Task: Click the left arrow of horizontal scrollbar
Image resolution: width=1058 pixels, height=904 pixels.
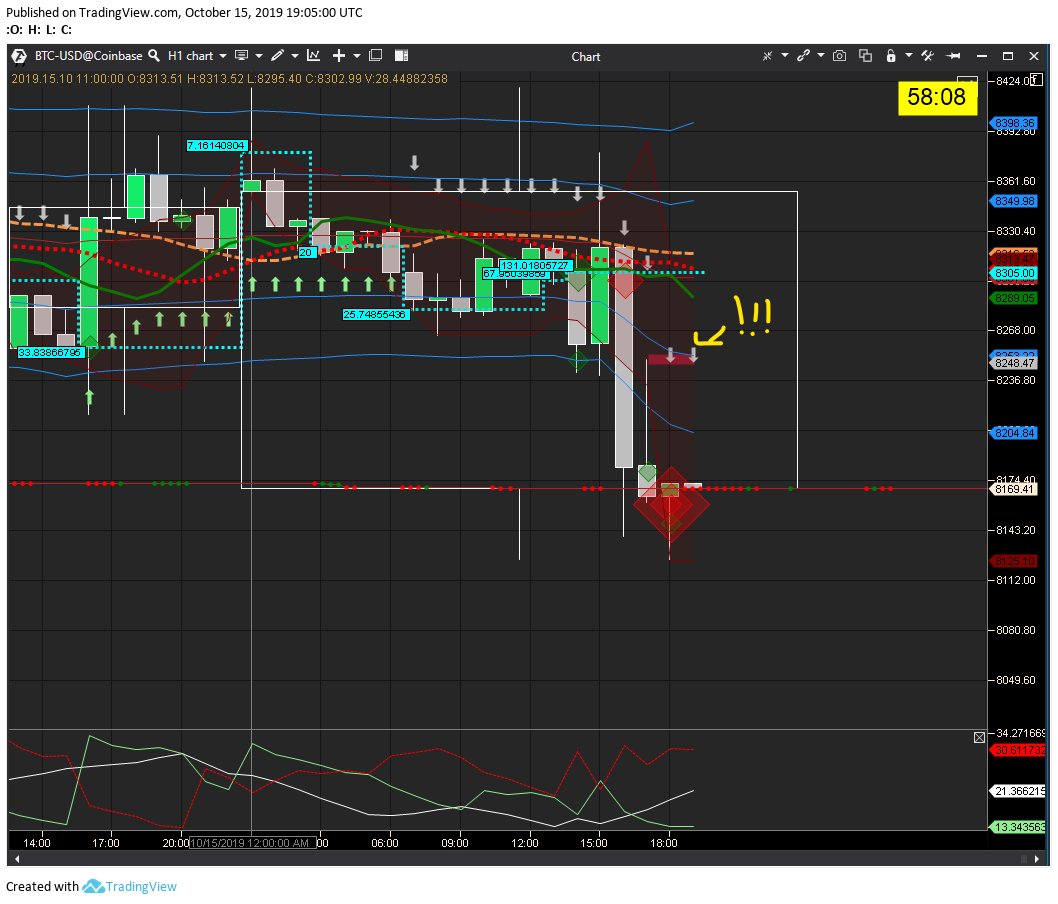Action: pos(17,859)
